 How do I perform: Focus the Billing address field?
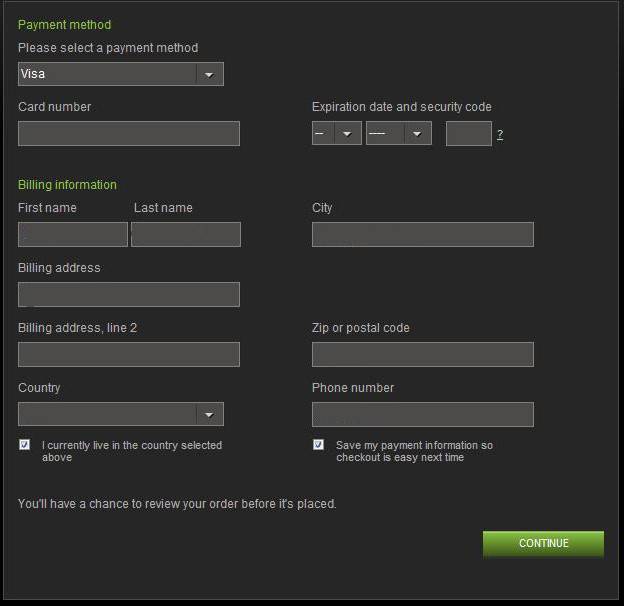(x=129, y=294)
